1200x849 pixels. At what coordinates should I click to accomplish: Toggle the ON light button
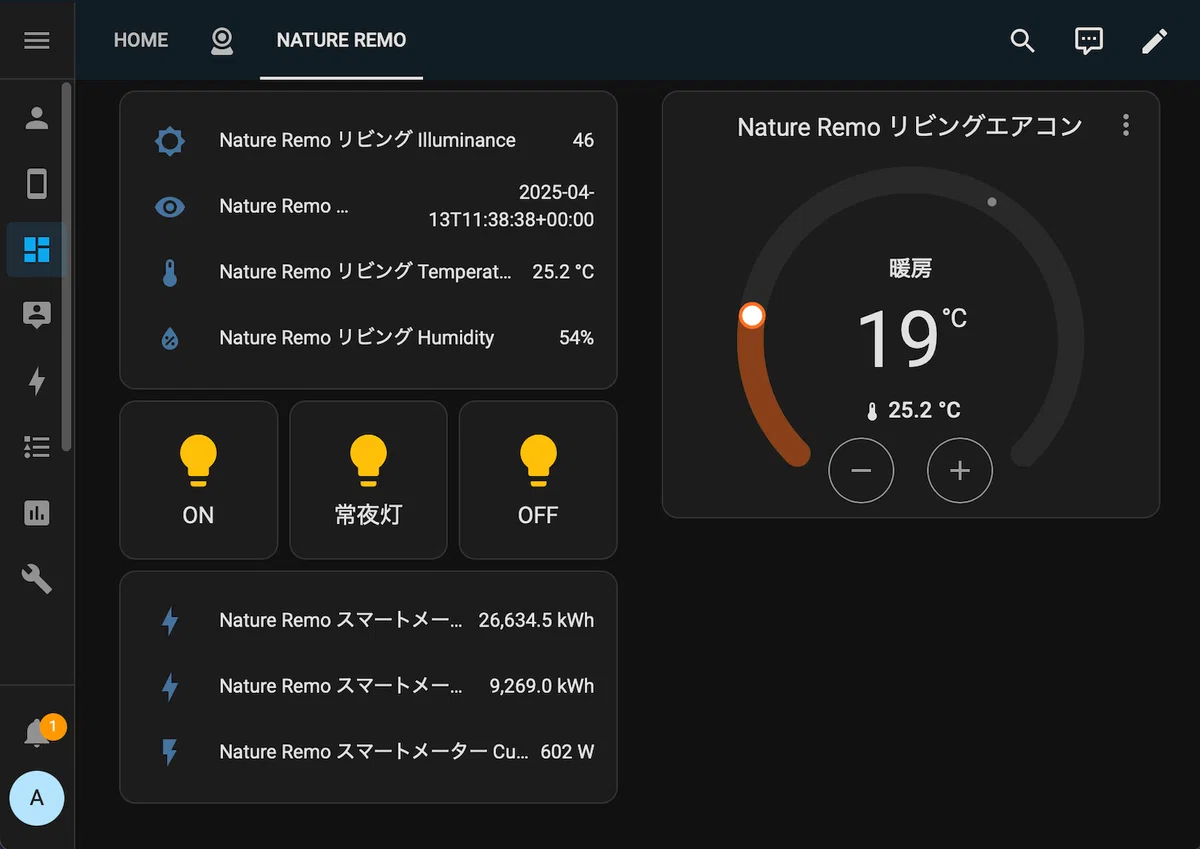pyautogui.click(x=198, y=480)
